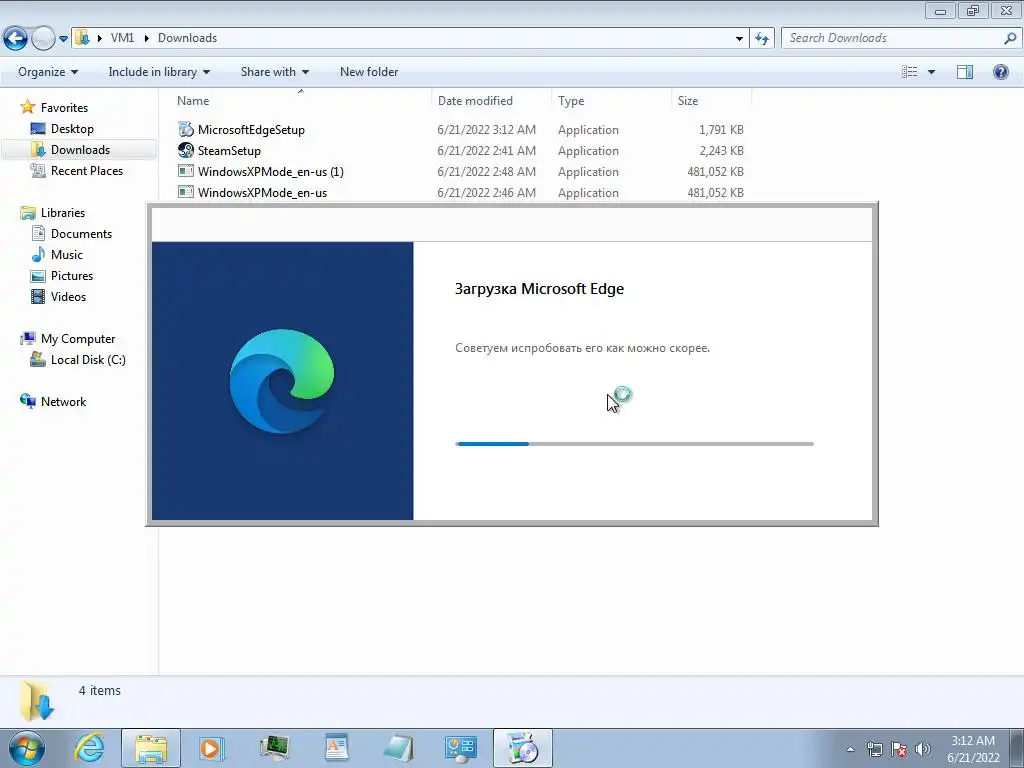Viewport: 1024px width, 768px height.
Task: Open Recent Places in Favorites
Action: pyautogui.click(x=87, y=170)
